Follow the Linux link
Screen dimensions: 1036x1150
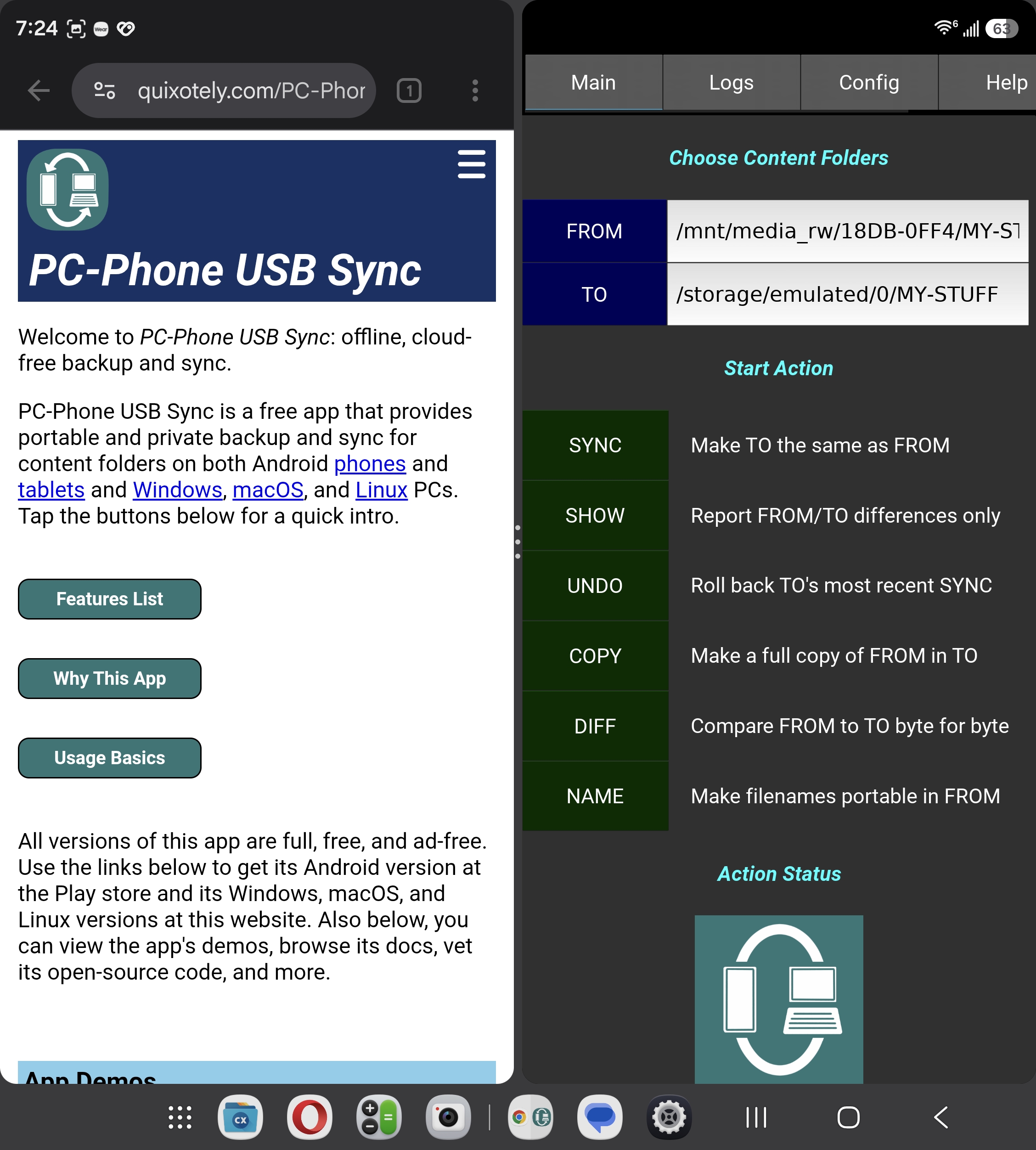[382, 490]
